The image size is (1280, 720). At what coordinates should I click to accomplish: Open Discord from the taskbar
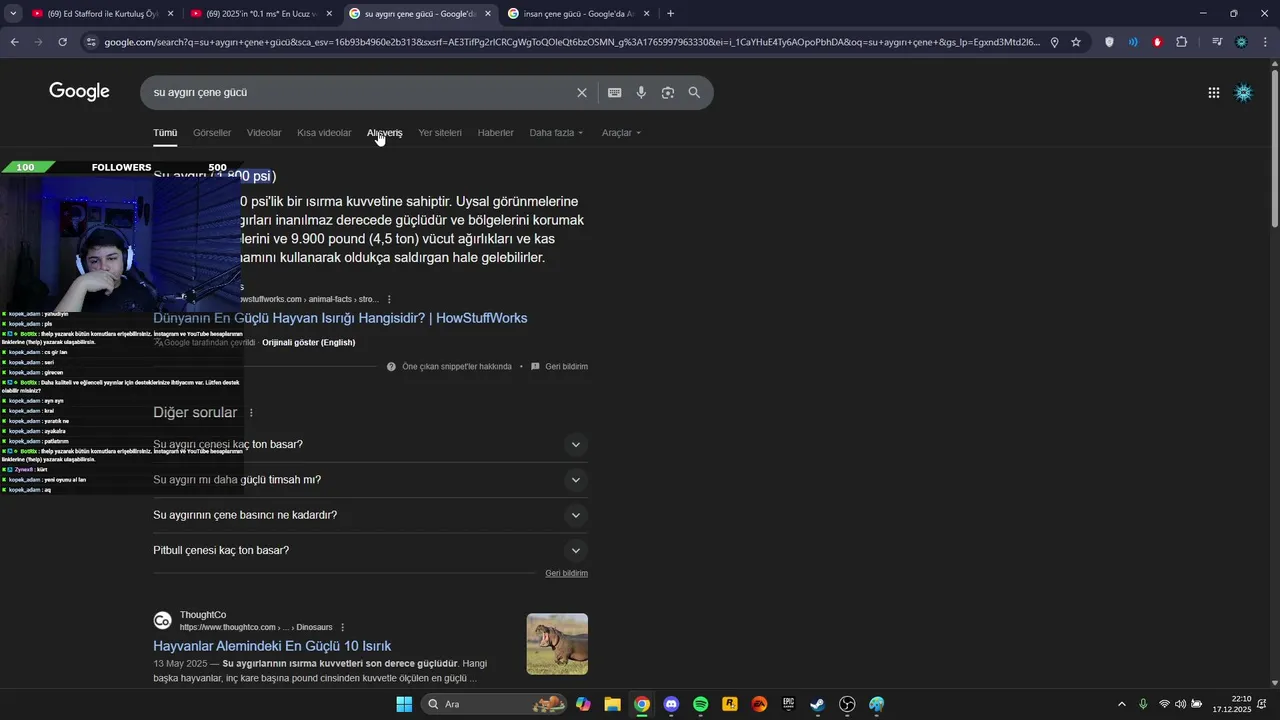671,704
